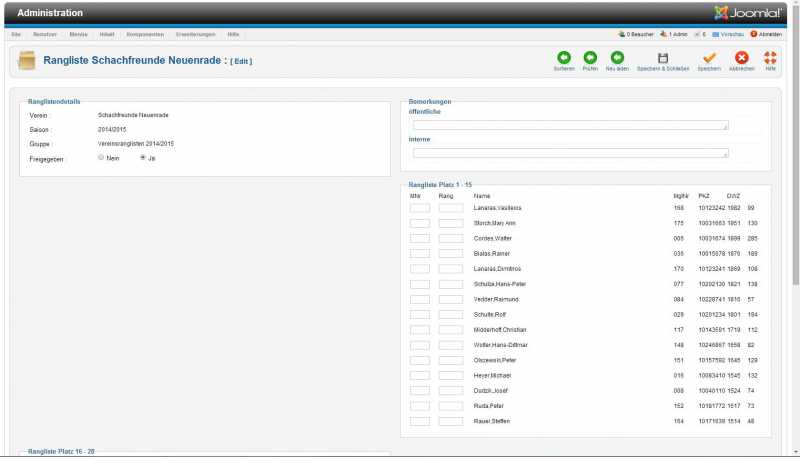Open Hilfe from the toolbar
This screenshot has height=457, width=800.
[771, 58]
